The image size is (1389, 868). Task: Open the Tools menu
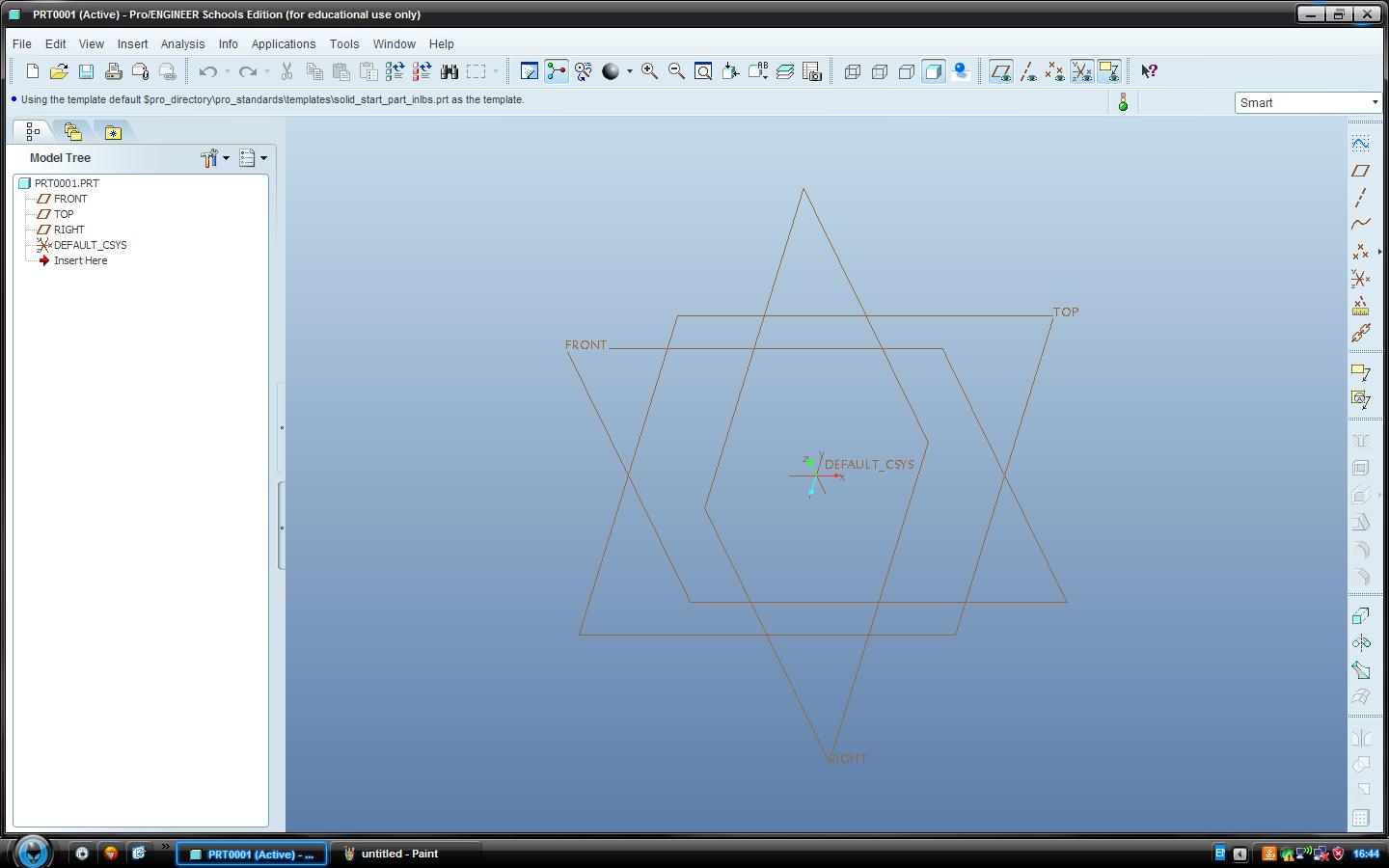[344, 44]
